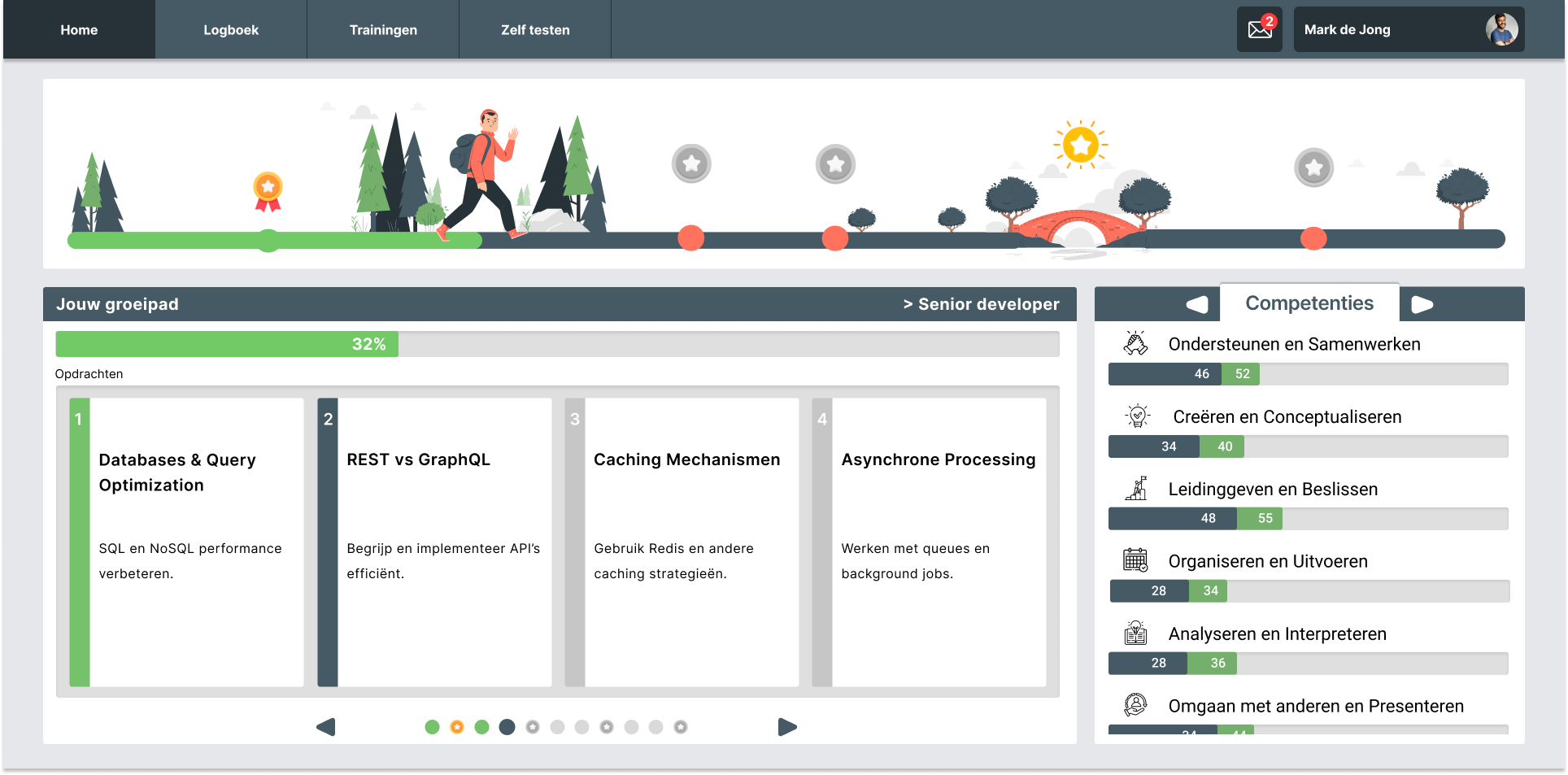This screenshot has height=775, width=1568.
Task: Click "Gebruik Redis en andere caching strategieën." text
Action: click(x=673, y=561)
